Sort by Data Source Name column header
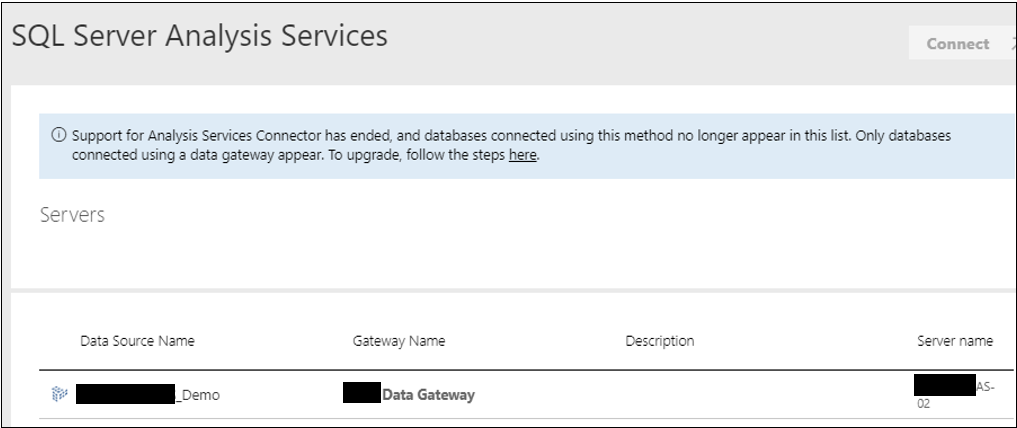 pos(138,341)
